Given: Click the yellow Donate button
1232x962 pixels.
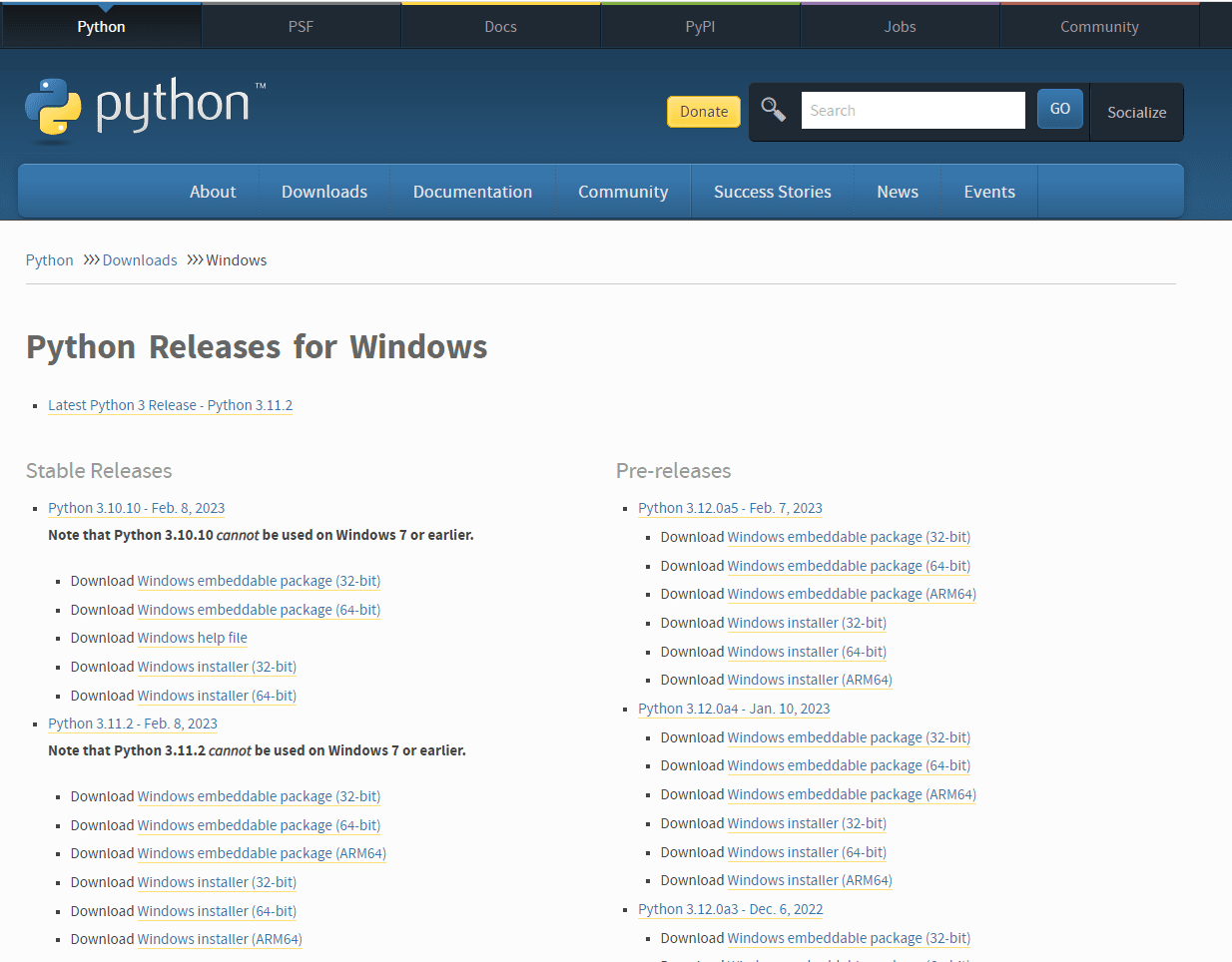Looking at the screenshot, I should [704, 112].
